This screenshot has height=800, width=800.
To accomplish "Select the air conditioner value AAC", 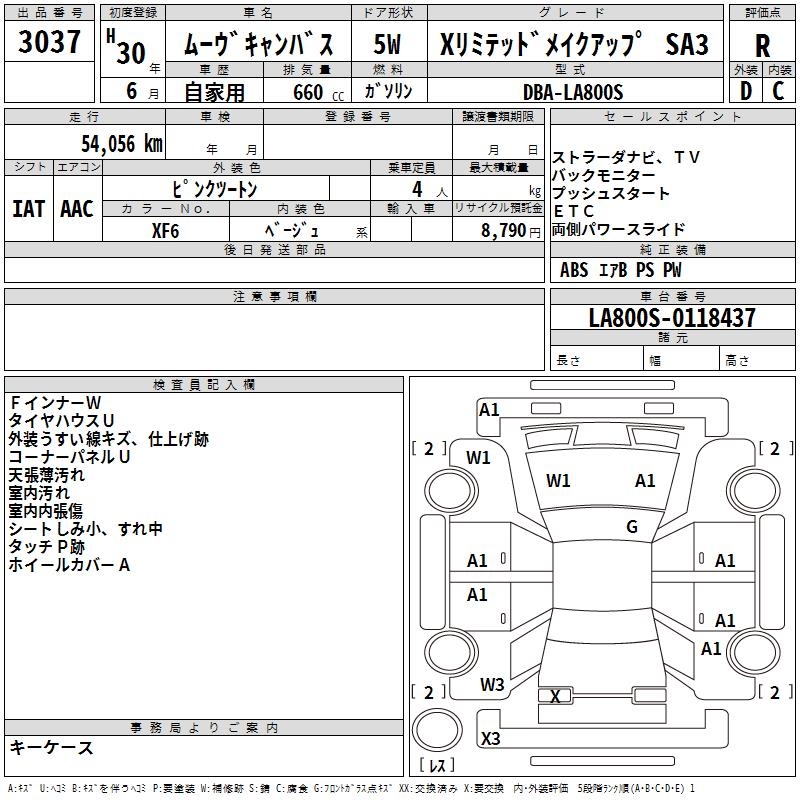I will pos(77,209).
